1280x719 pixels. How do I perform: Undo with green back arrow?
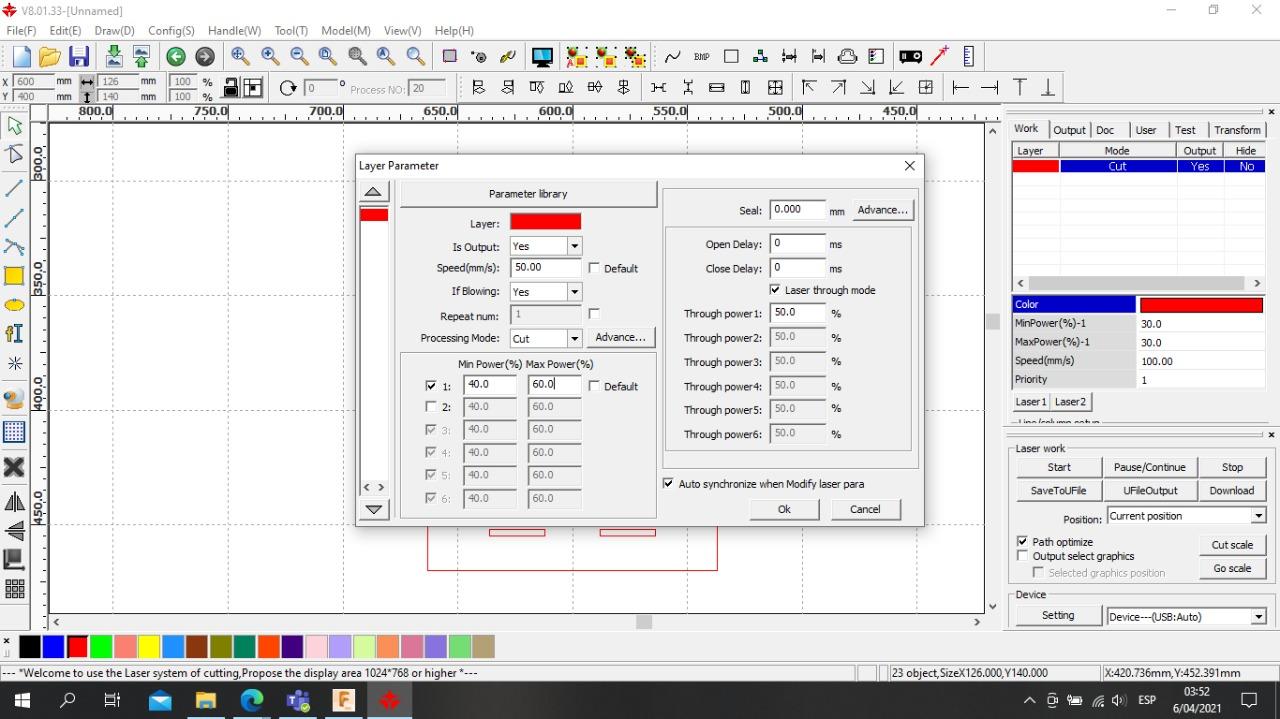coord(176,57)
